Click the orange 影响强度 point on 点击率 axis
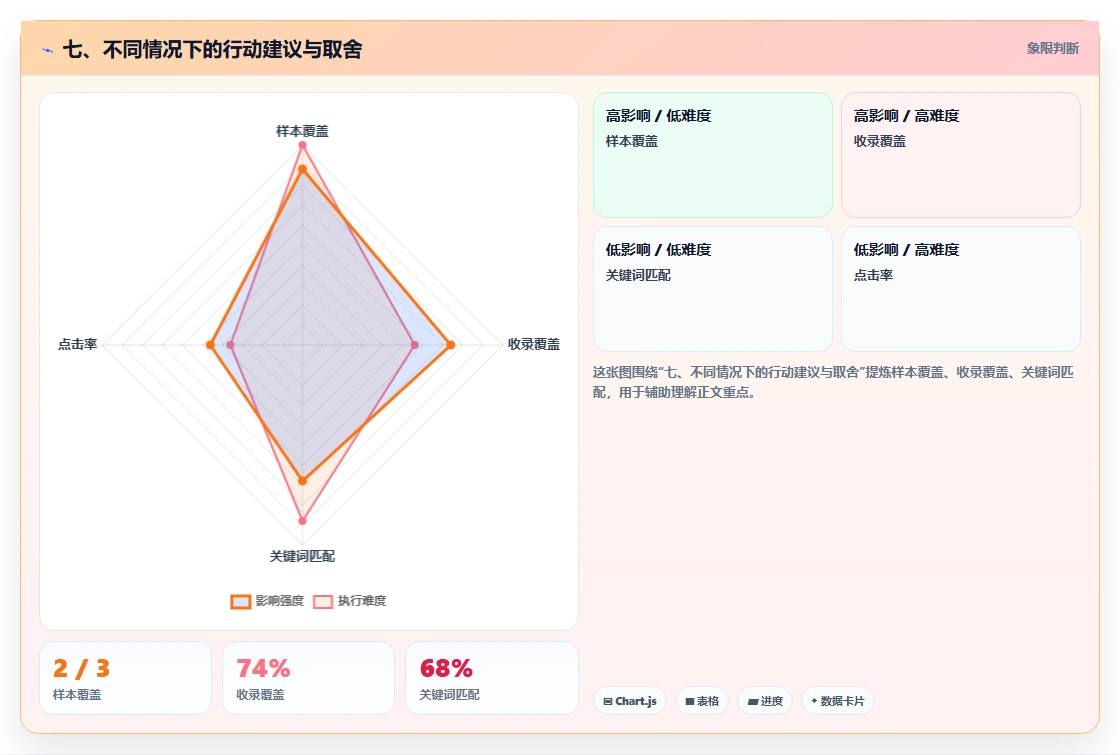1120x755 pixels. [x=210, y=345]
